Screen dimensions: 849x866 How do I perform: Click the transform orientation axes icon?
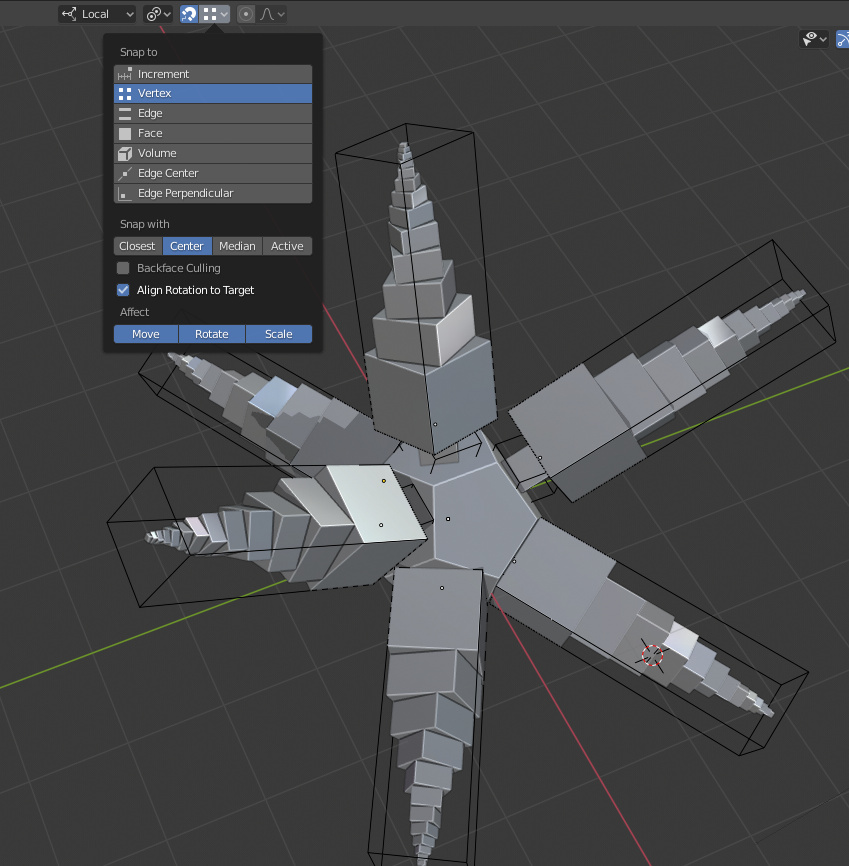tap(70, 14)
